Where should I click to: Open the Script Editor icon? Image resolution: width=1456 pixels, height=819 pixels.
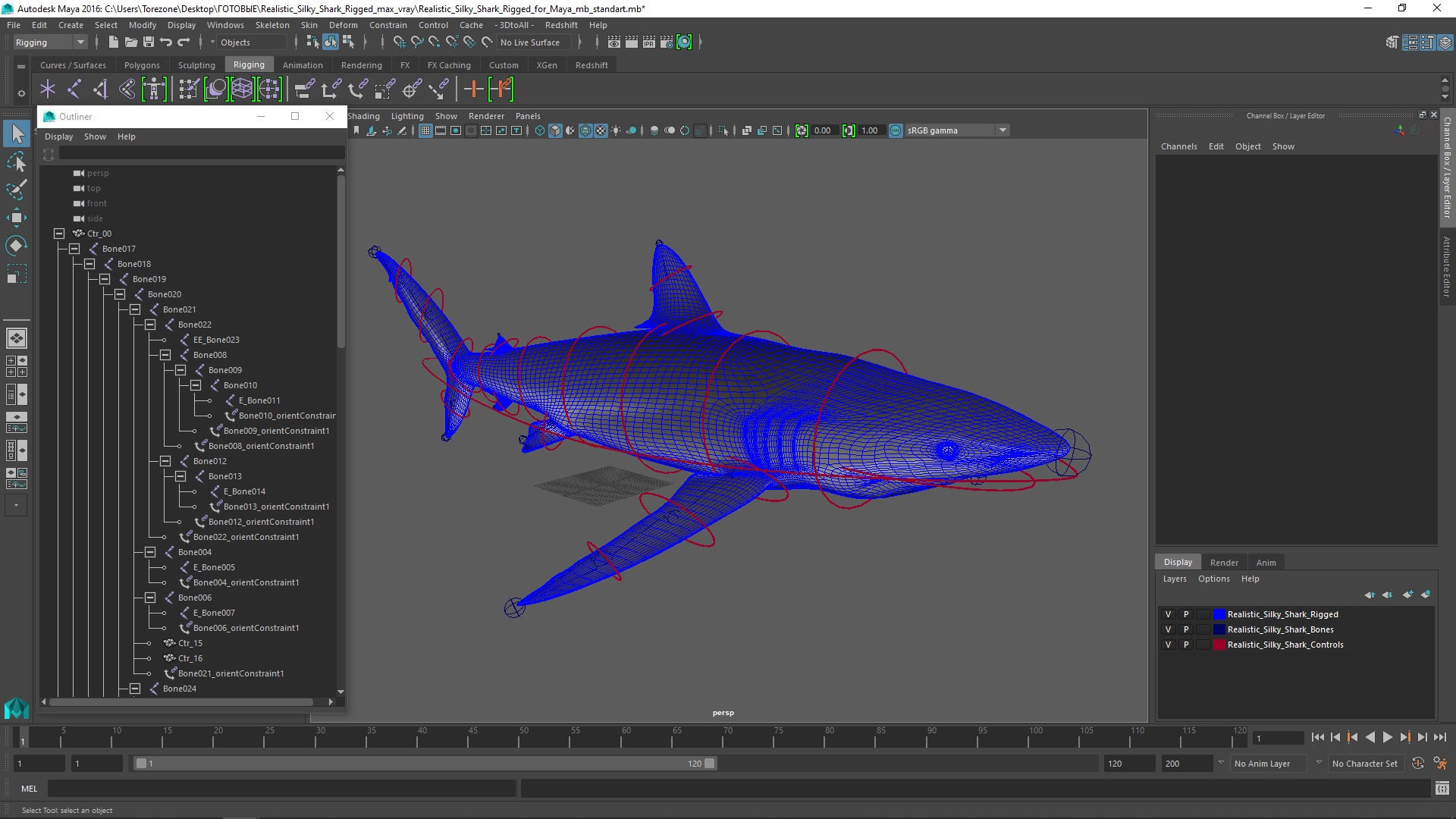[1442, 789]
